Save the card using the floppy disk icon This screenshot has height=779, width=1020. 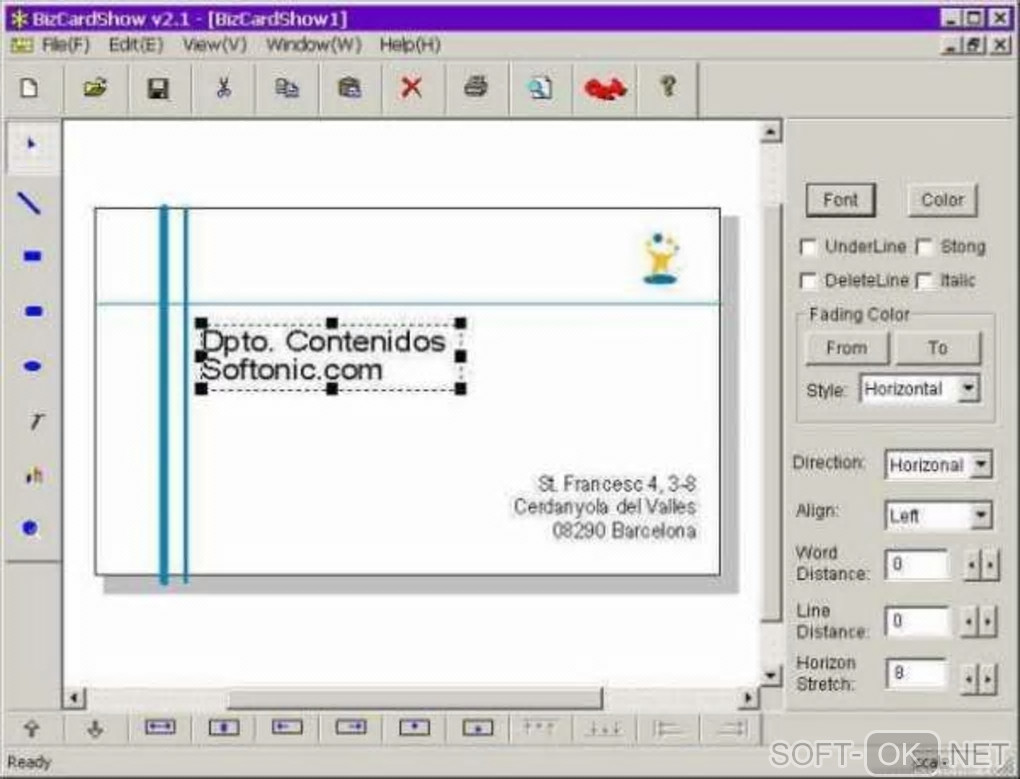pyautogui.click(x=158, y=87)
